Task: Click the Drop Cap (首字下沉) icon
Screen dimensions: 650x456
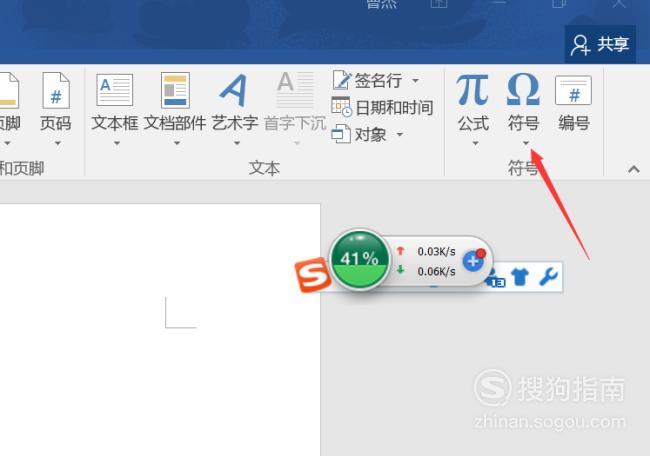Action: (x=295, y=90)
